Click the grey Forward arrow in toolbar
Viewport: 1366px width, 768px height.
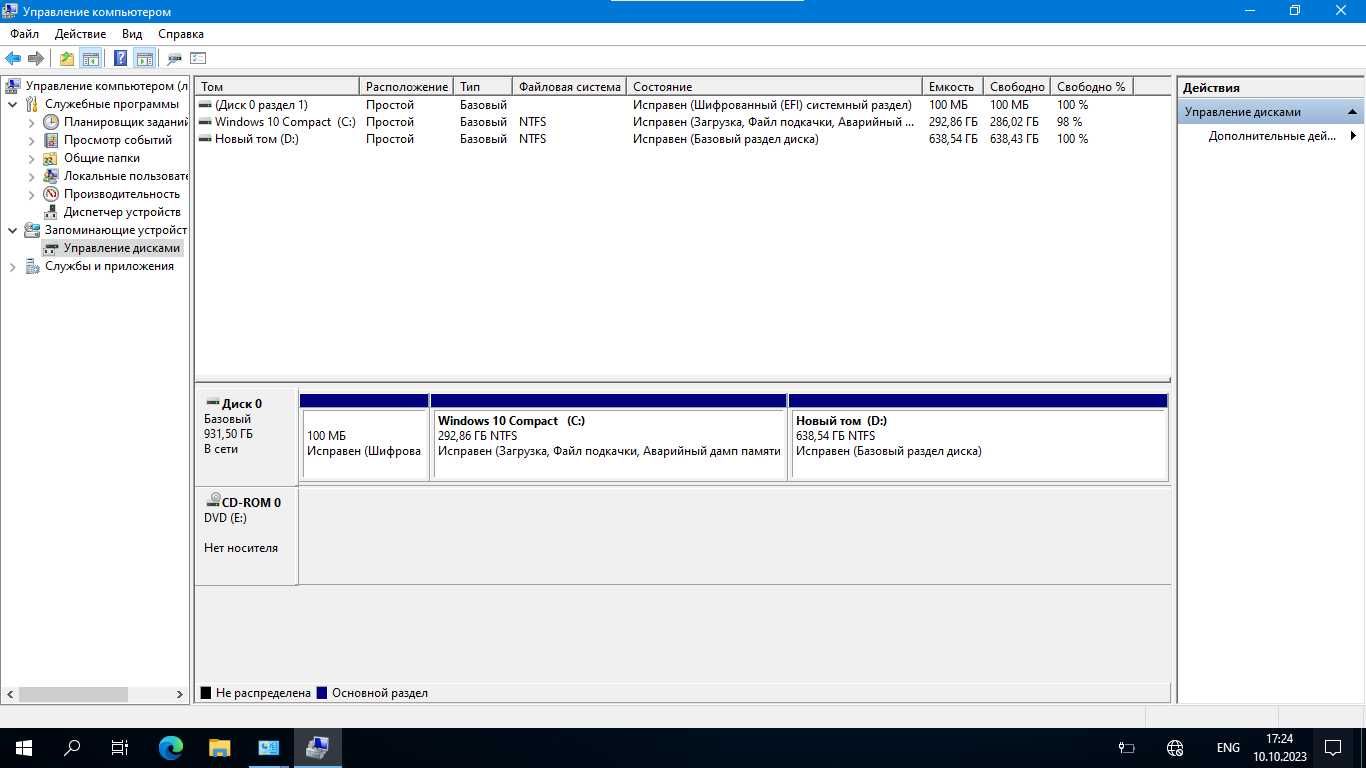36,59
